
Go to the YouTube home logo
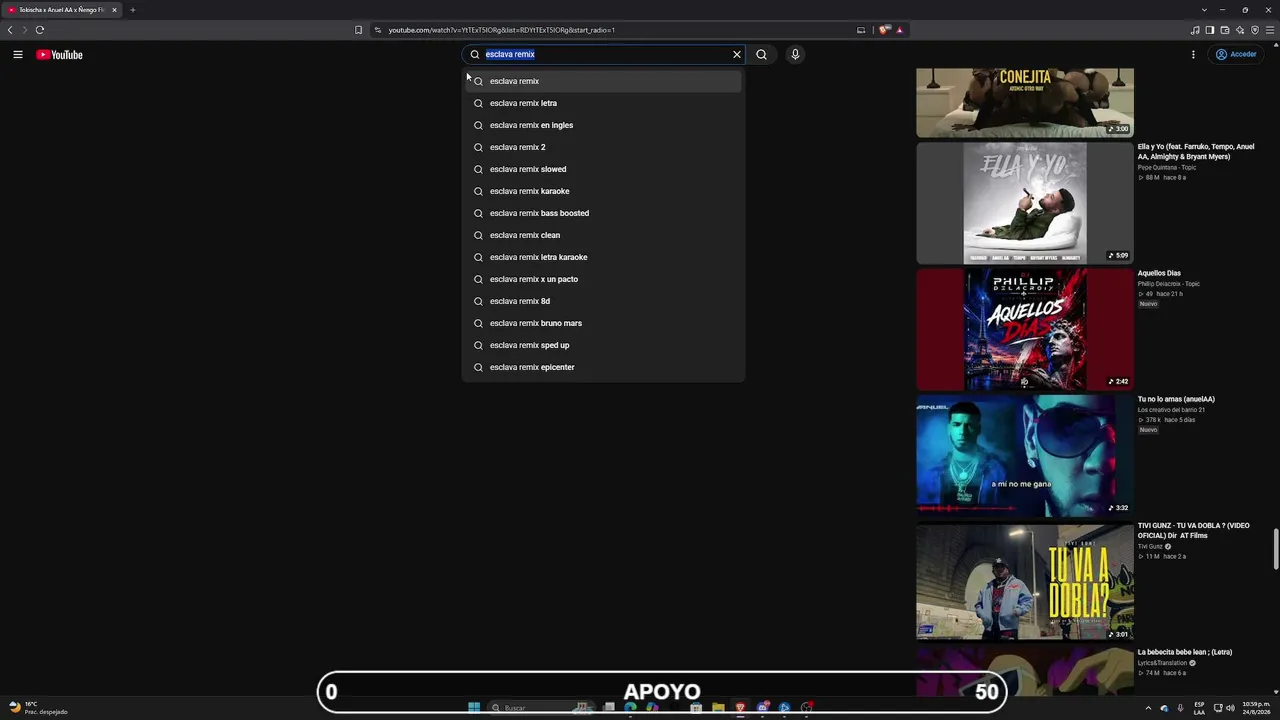click(x=60, y=55)
